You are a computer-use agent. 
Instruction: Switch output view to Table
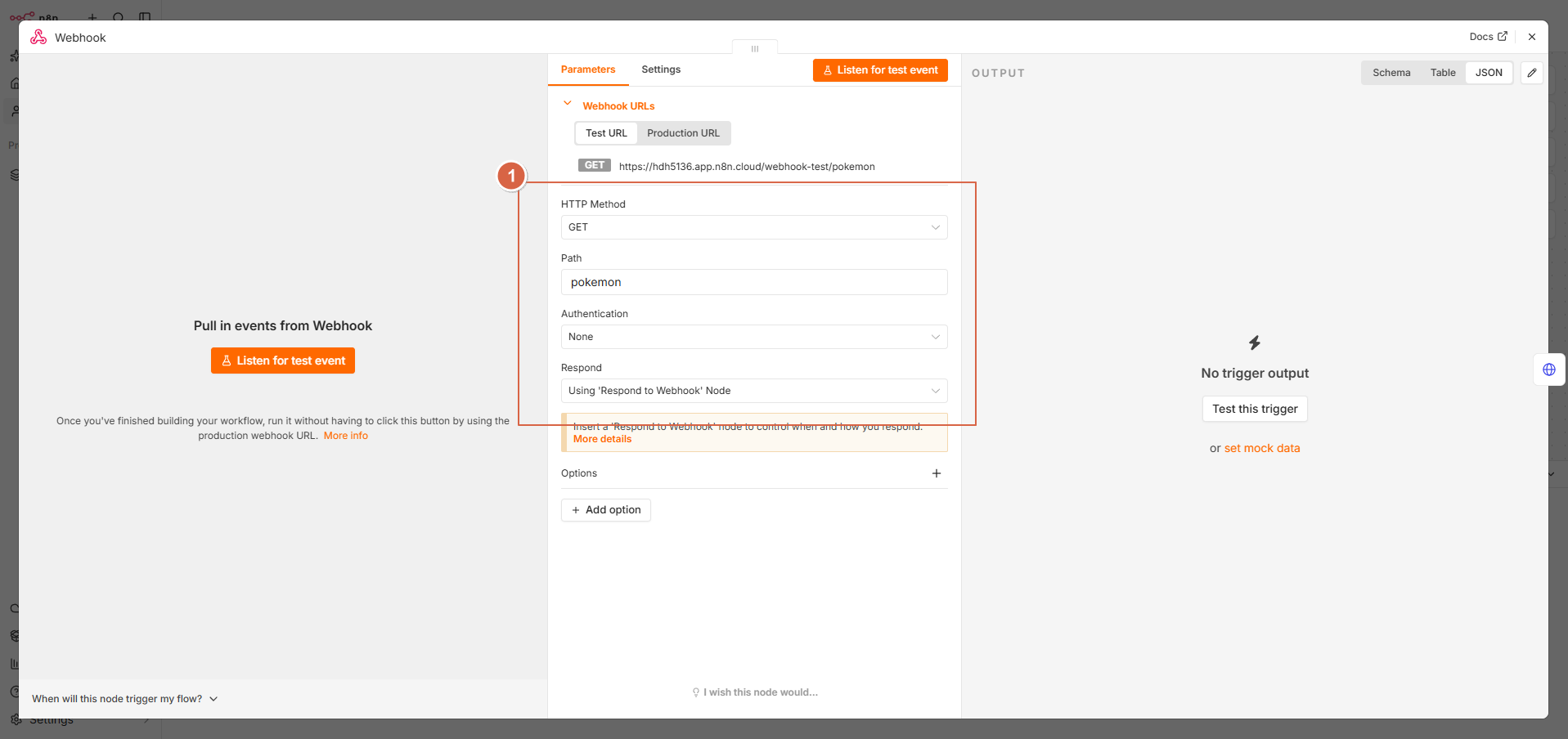pos(1443,73)
